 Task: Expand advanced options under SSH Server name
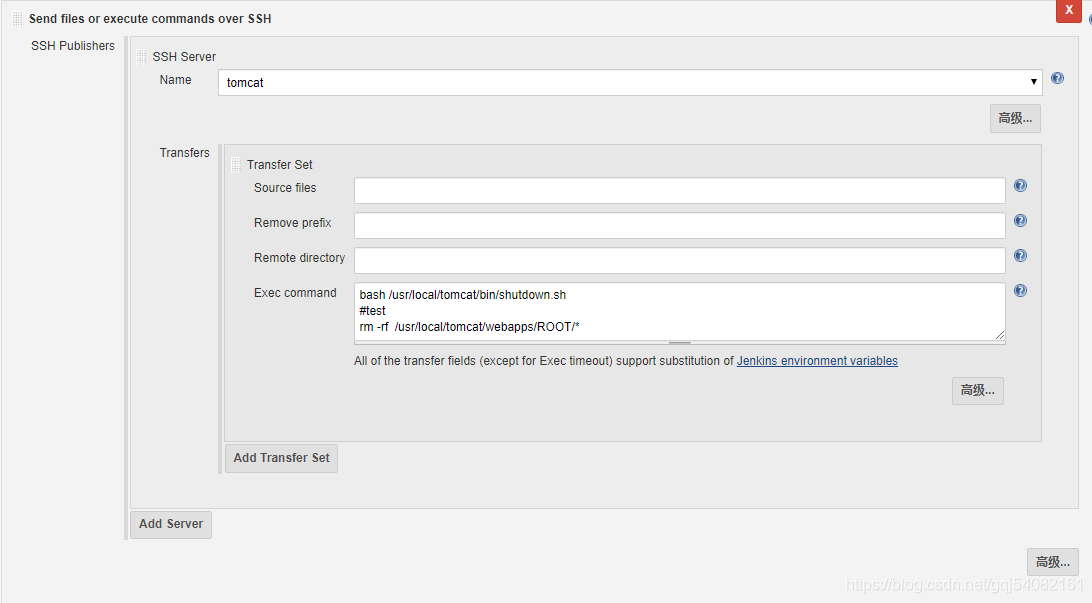[1015, 118]
